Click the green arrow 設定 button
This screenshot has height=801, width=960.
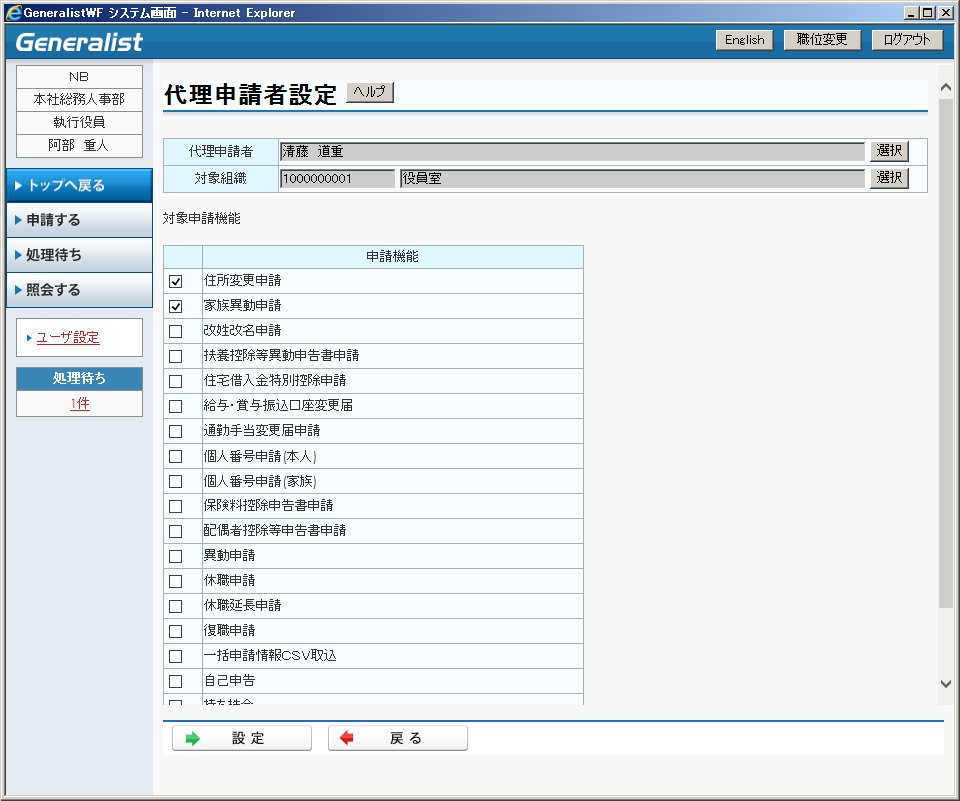click(x=241, y=738)
